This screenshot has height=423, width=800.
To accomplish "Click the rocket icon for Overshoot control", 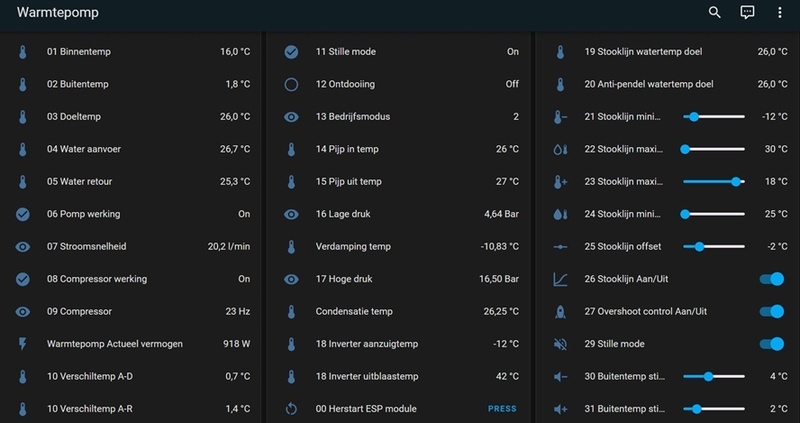I will tap(560, 312).
